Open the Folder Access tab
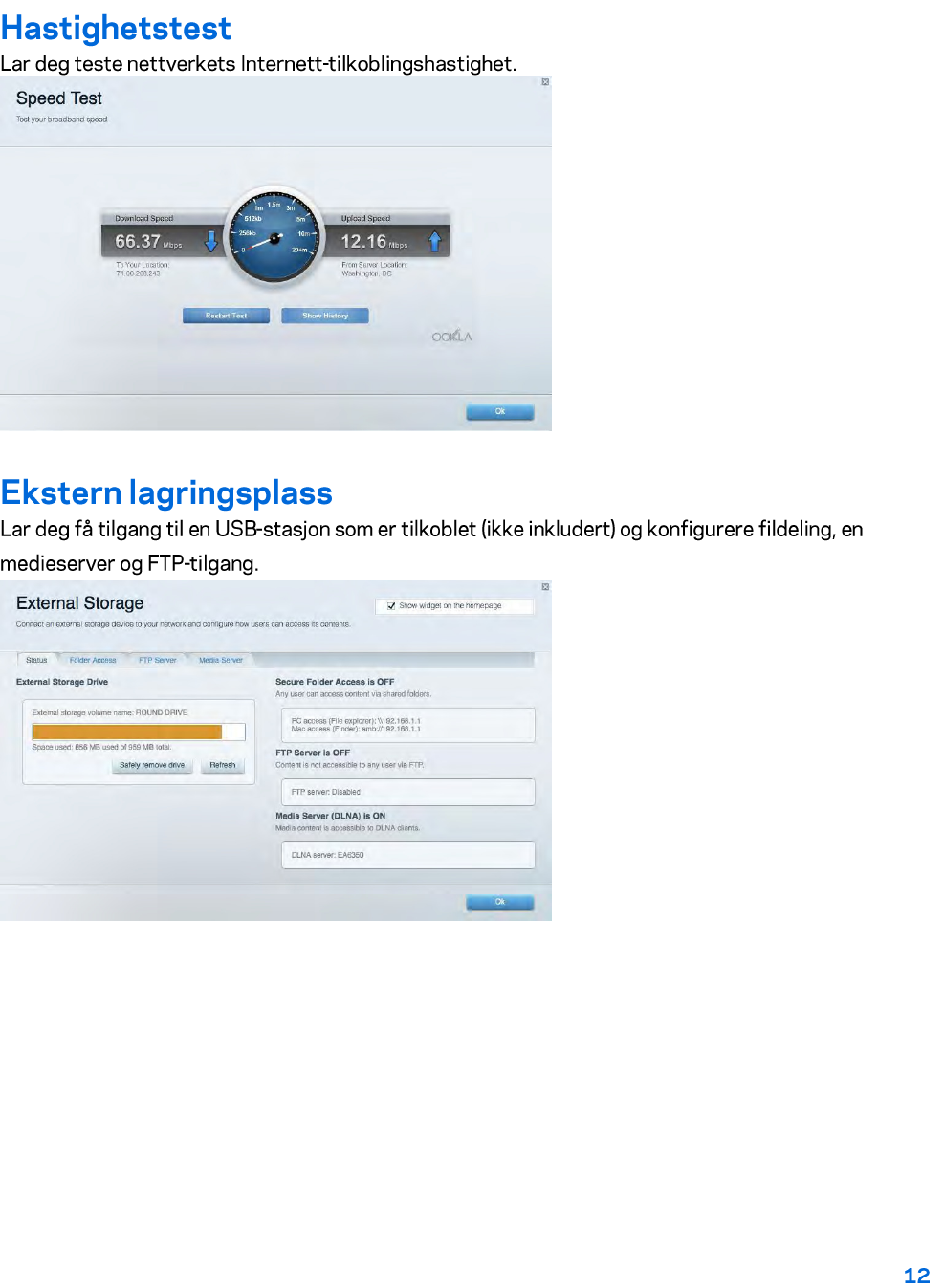Screen dimensions: 944x1288 click(x=93, y=660)
